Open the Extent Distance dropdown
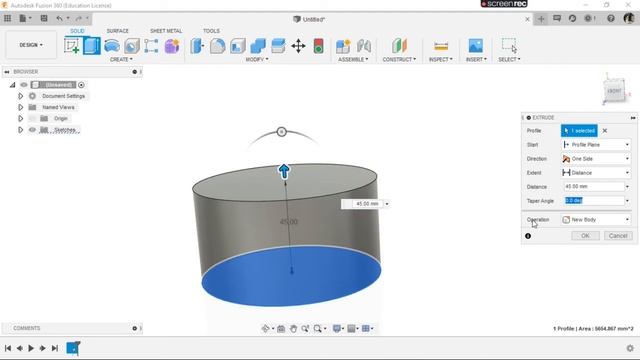 click(x=596, y=173)
